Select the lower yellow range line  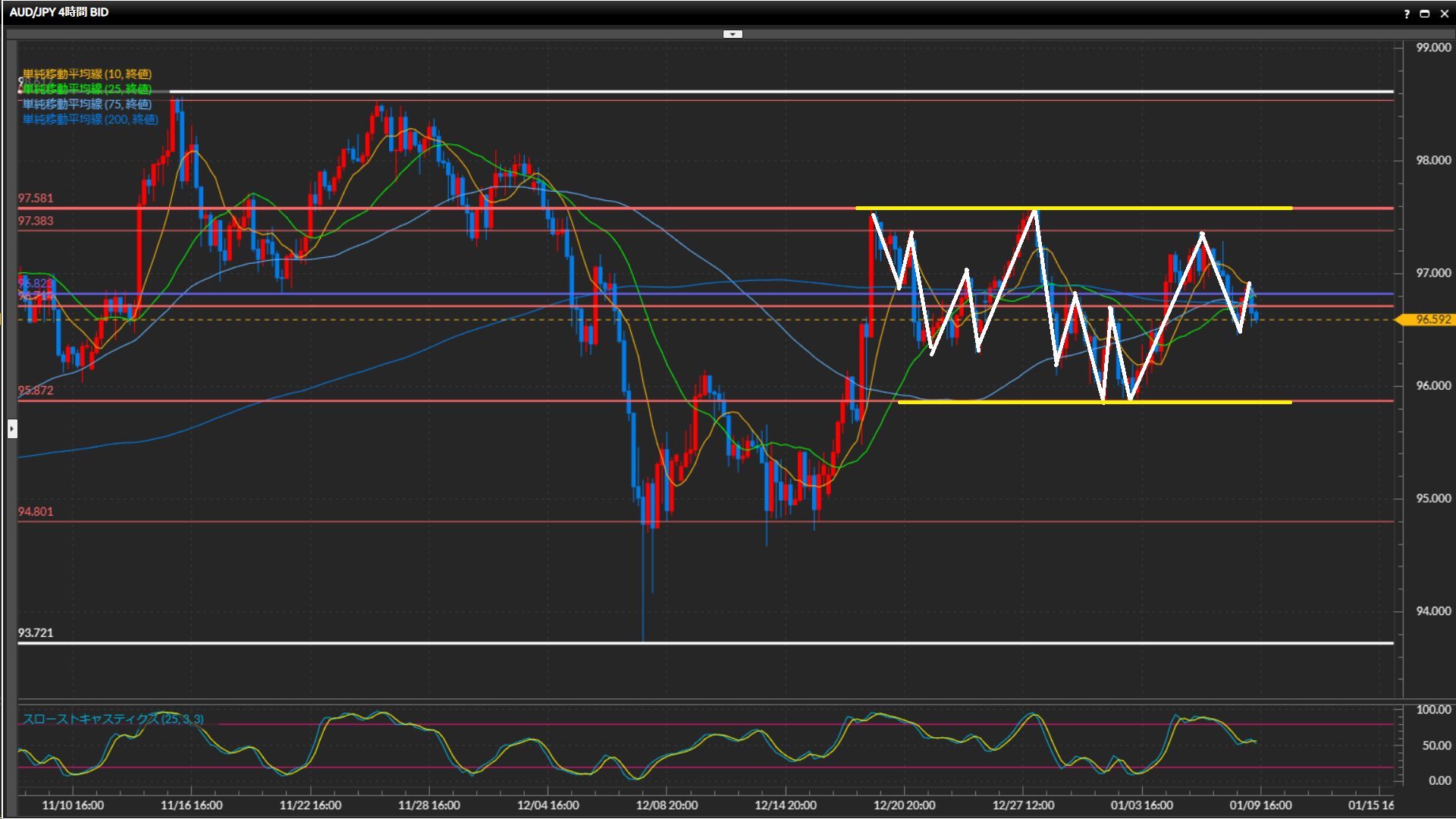1213,402
